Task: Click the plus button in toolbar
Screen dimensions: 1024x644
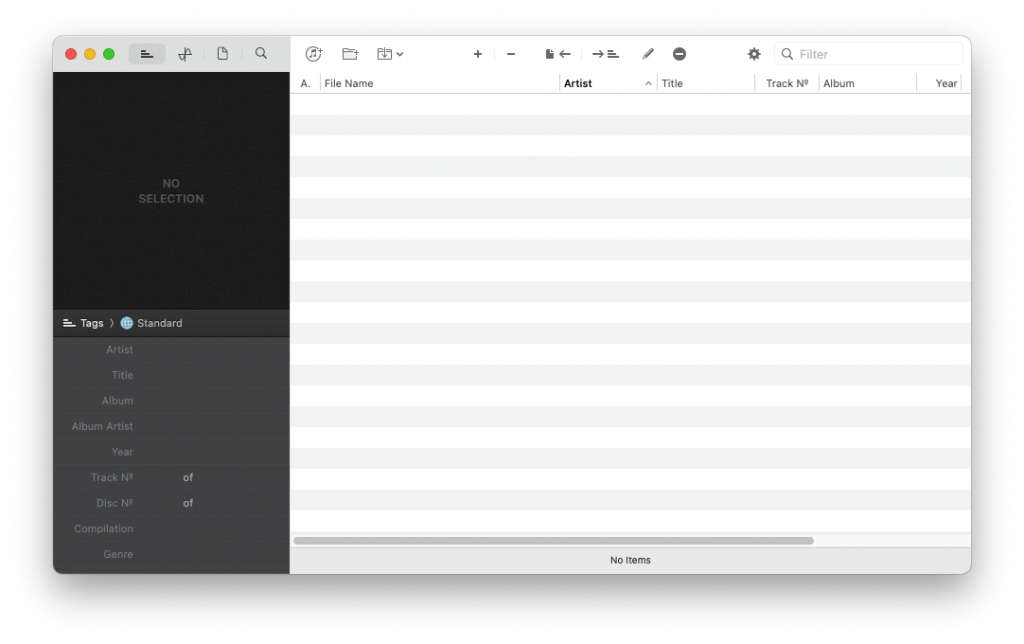Action: (x=477, y=54)
